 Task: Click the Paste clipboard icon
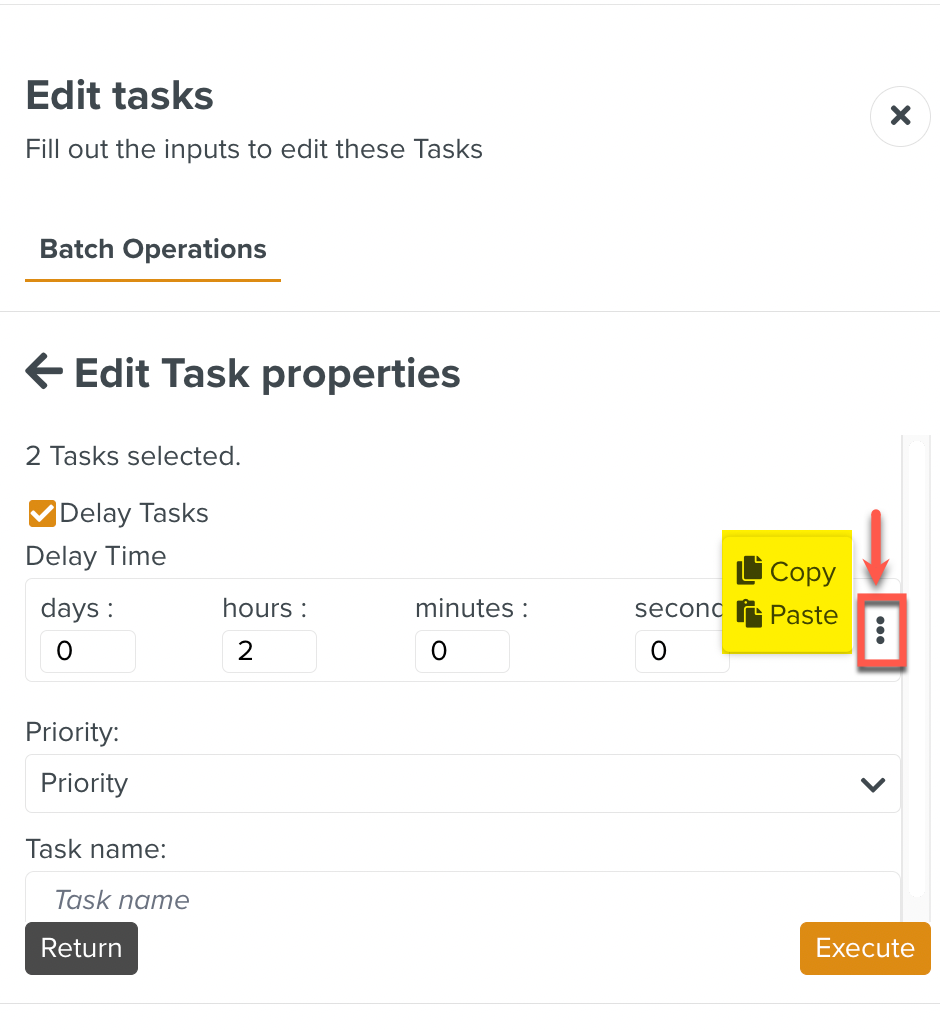[749, 613]
